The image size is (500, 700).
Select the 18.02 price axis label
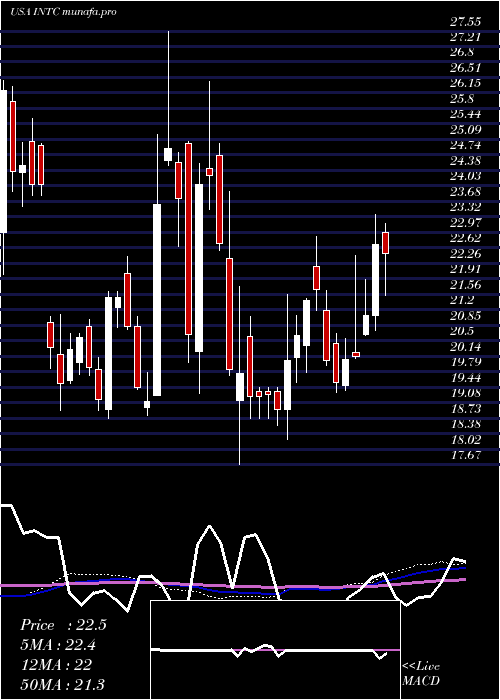point(465,440)
